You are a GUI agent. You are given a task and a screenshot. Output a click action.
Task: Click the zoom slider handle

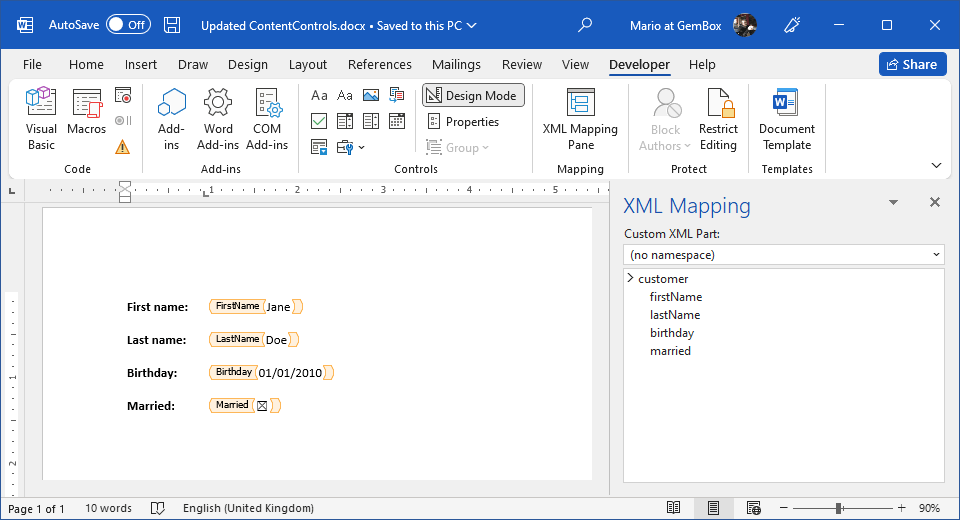[838, 508]
